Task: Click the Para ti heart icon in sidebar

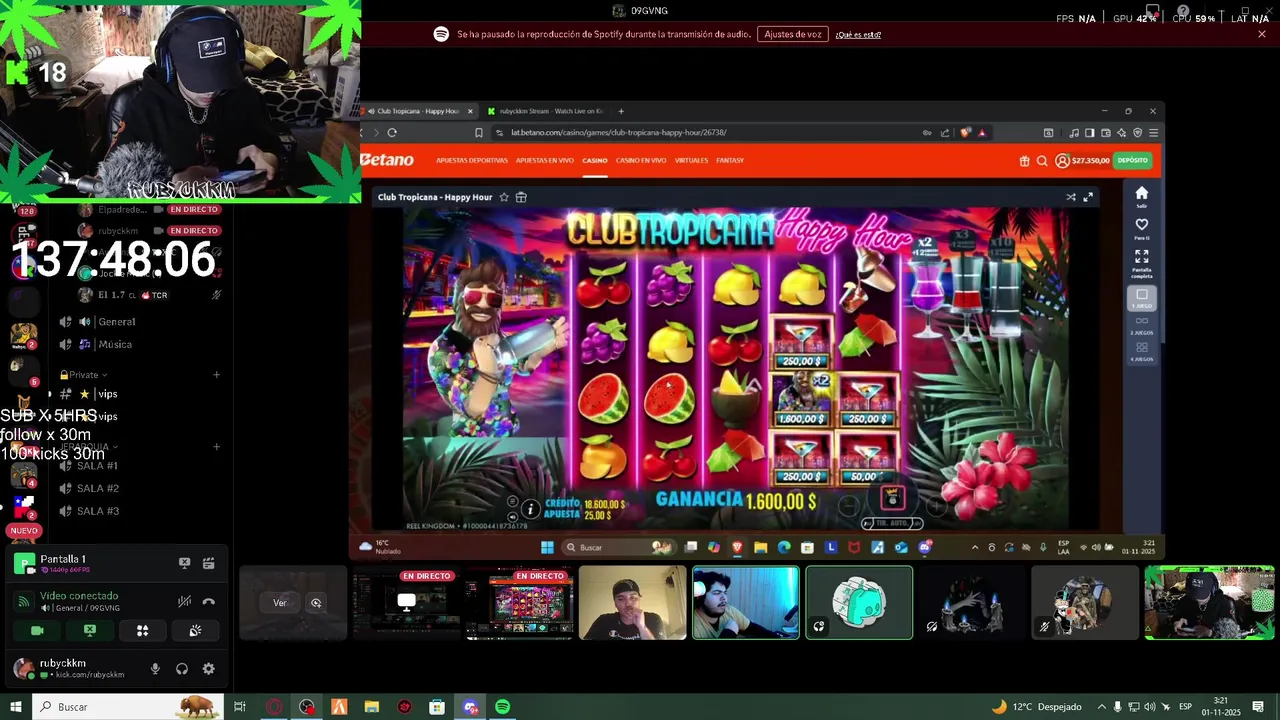Action: [1141, 229]
